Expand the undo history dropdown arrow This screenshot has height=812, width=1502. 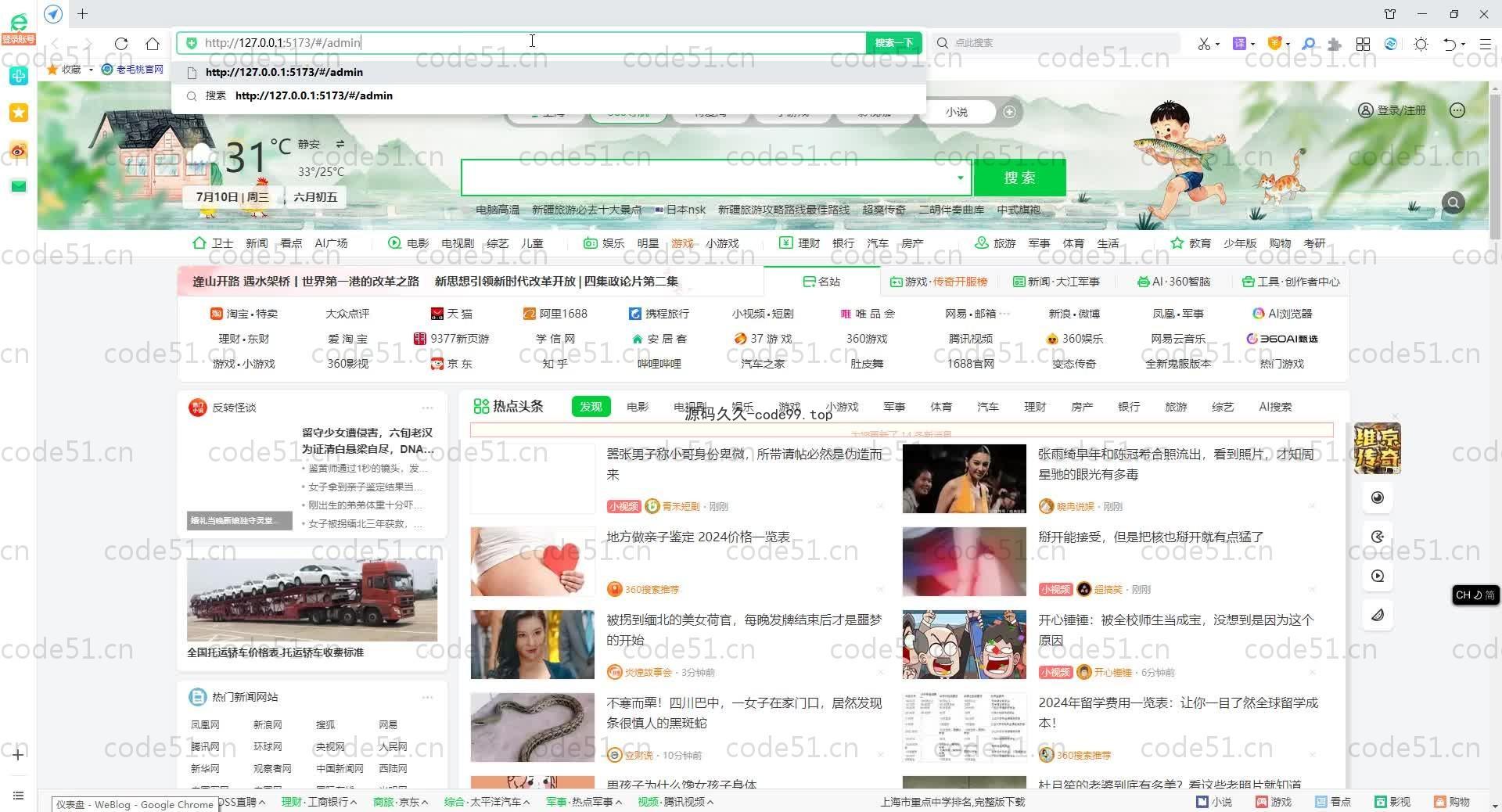1463,44
